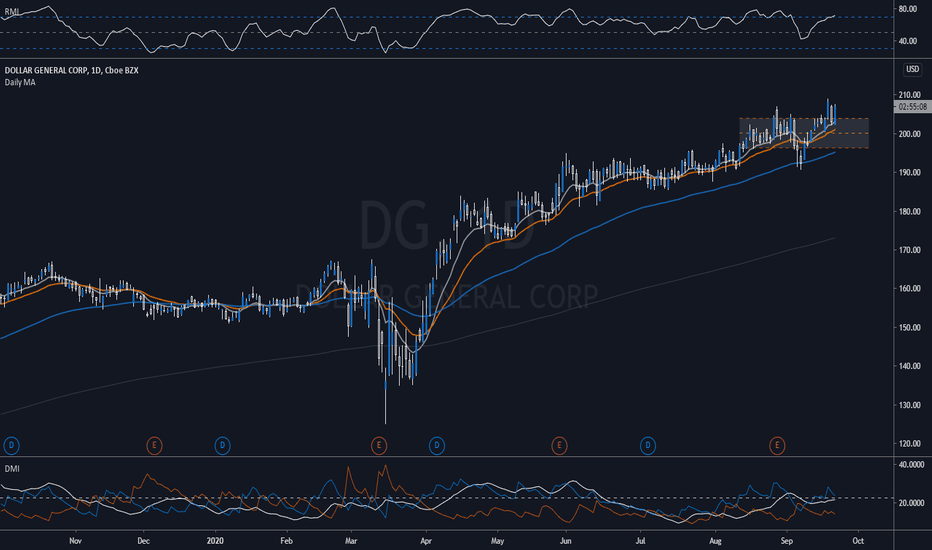Click the 2020 label on time axis

[215, 541]
